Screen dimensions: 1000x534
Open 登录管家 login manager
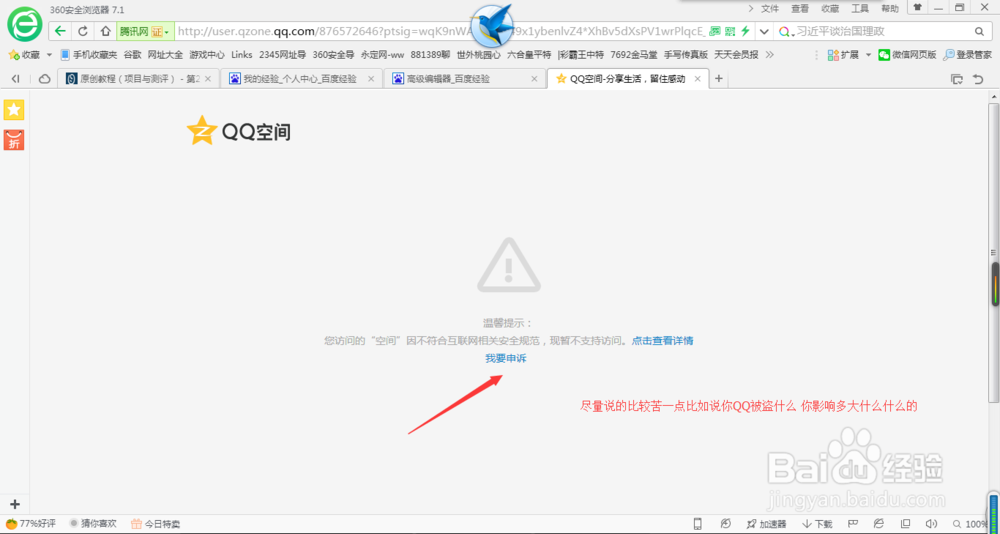pyautogui.click(x=967, y=55)
